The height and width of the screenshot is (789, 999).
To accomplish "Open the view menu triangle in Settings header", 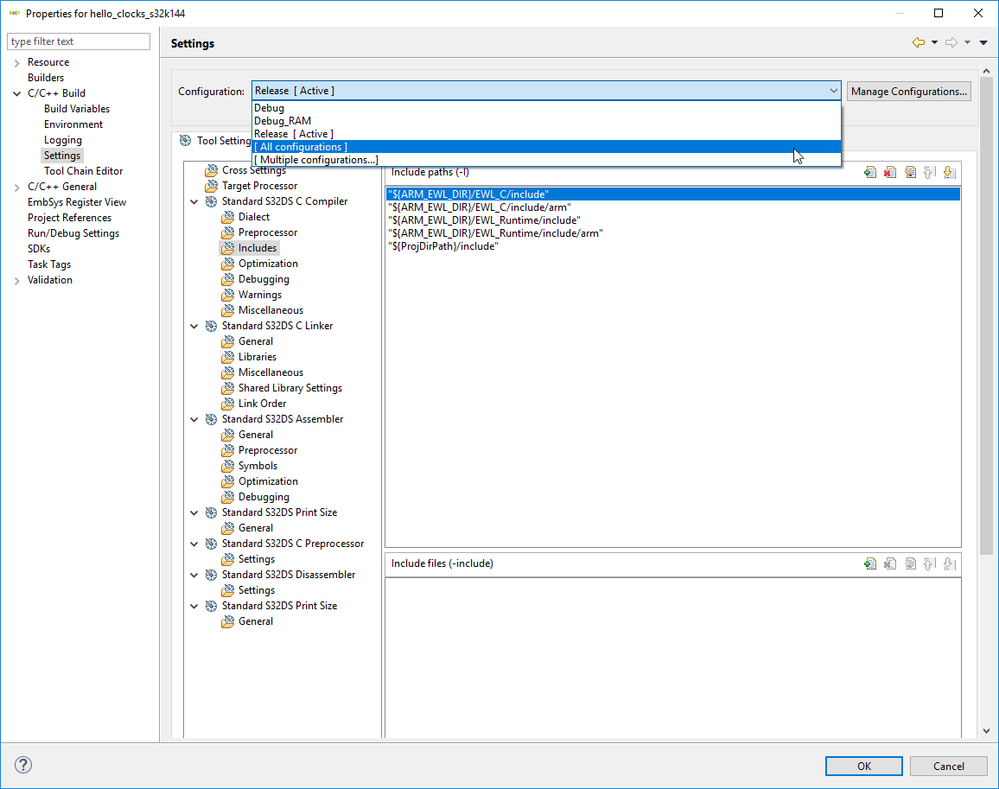I will [x=984, y=43].
